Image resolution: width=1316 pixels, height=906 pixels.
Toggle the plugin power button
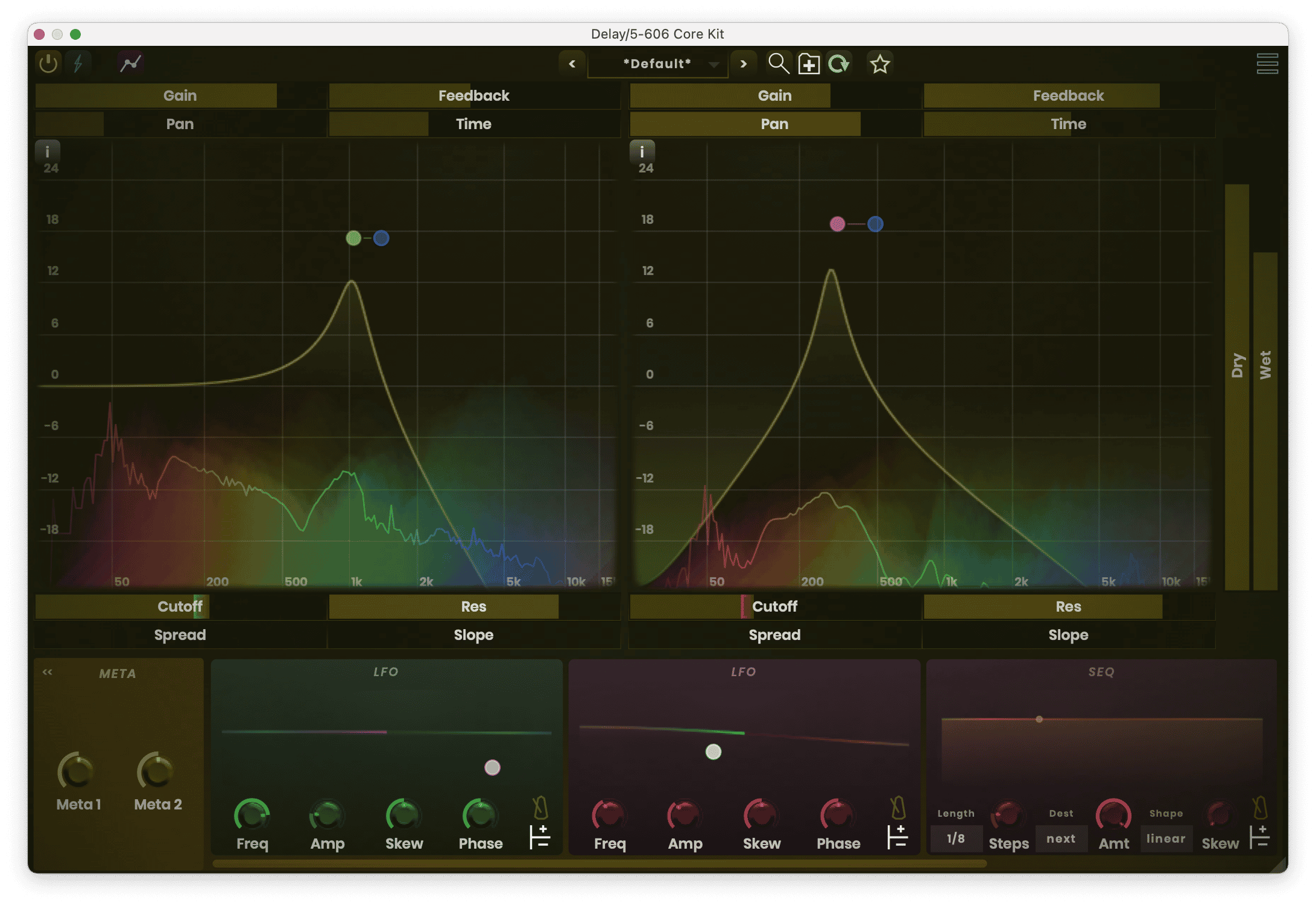click(x=48, y=63)
